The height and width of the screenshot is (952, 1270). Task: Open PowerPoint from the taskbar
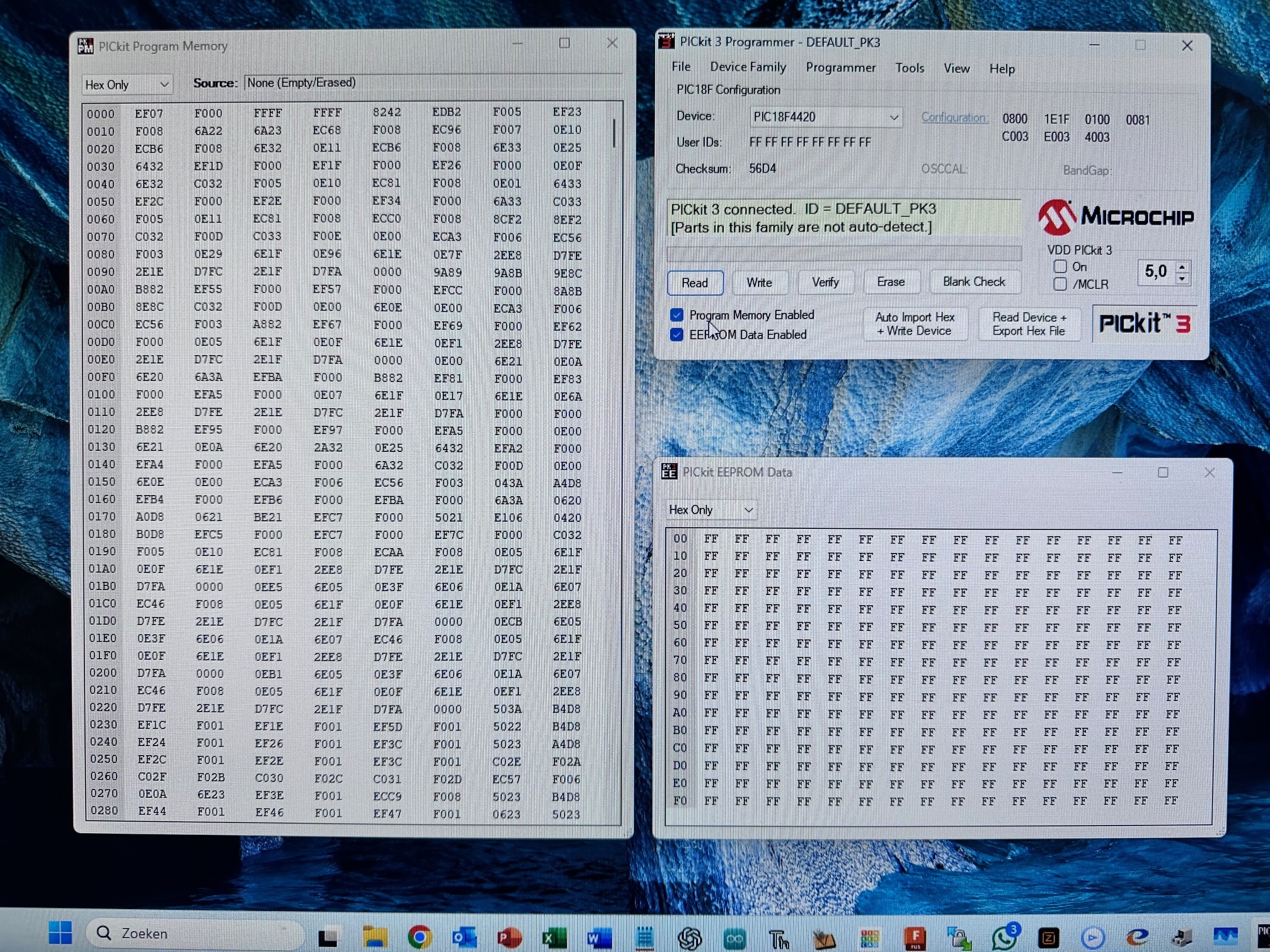point(509,938)
